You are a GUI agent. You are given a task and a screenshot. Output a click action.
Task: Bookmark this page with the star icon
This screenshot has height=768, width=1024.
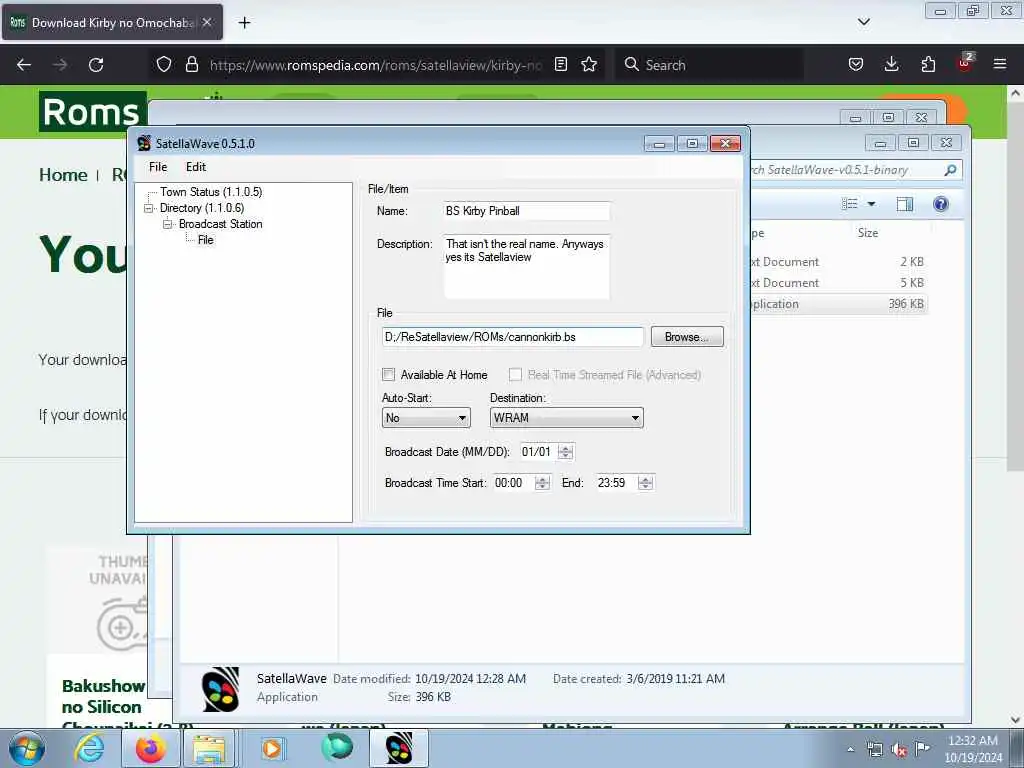(x=589, y=64)
